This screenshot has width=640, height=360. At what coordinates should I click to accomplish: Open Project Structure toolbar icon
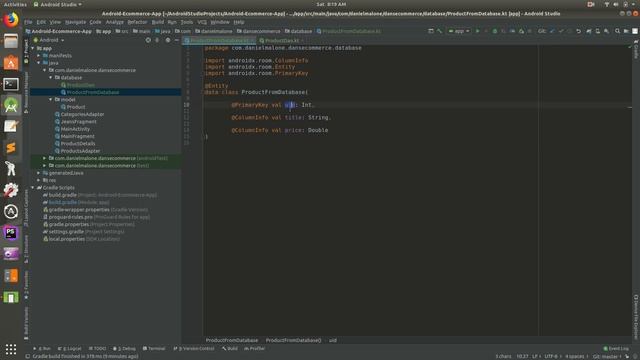[x=626, y=31]
